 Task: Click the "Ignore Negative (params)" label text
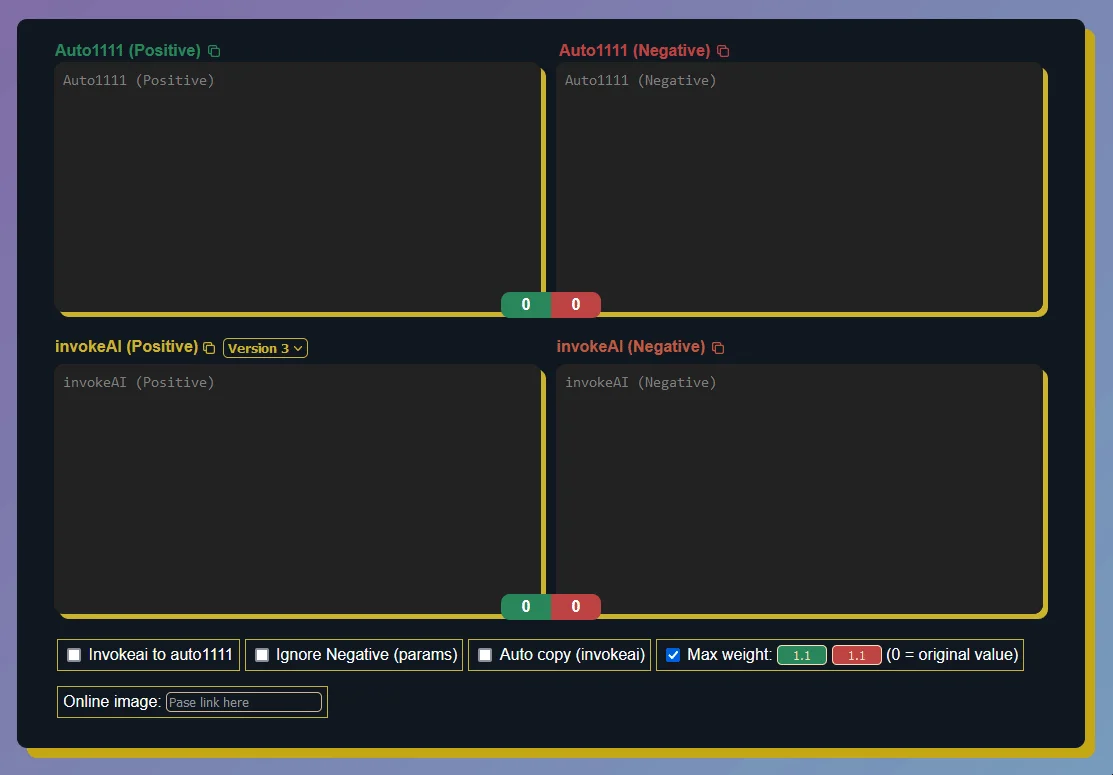point(366,654)
